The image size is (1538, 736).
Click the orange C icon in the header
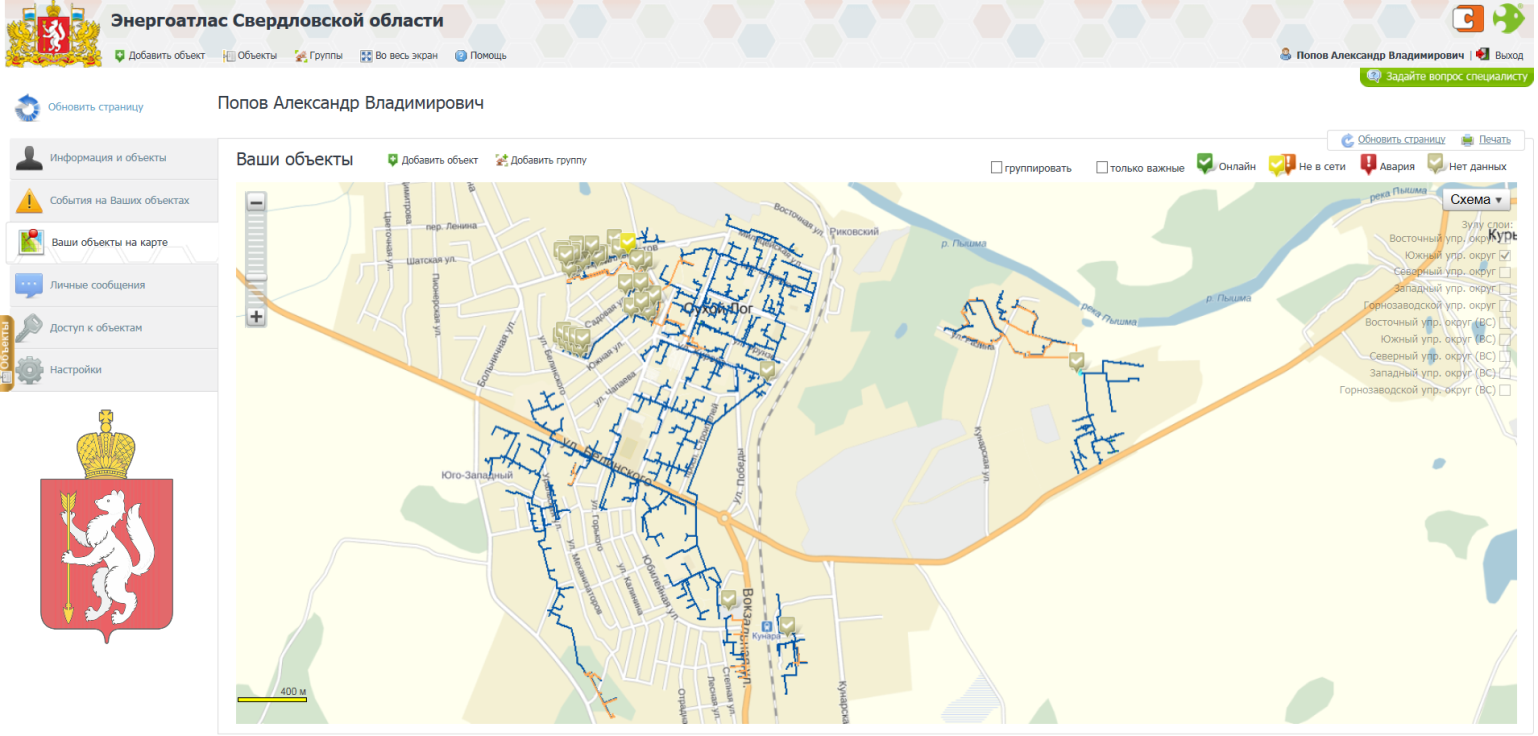pos(1467,18)
